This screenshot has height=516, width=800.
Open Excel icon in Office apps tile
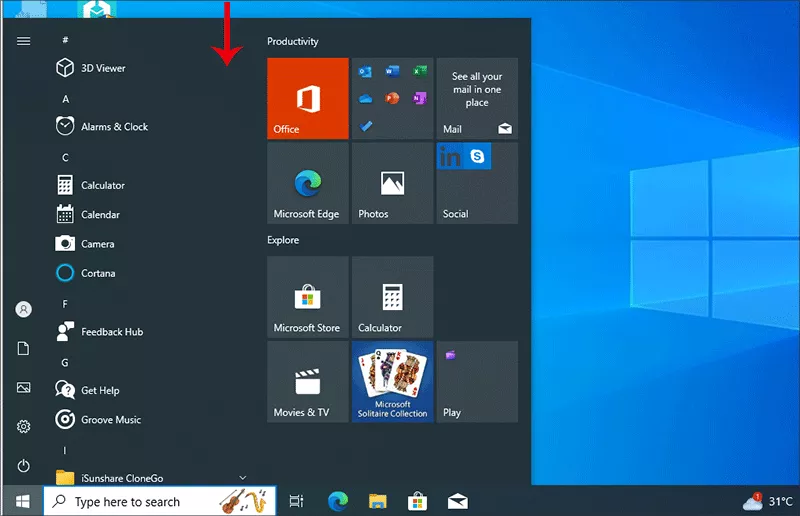[x=419, y=71]
